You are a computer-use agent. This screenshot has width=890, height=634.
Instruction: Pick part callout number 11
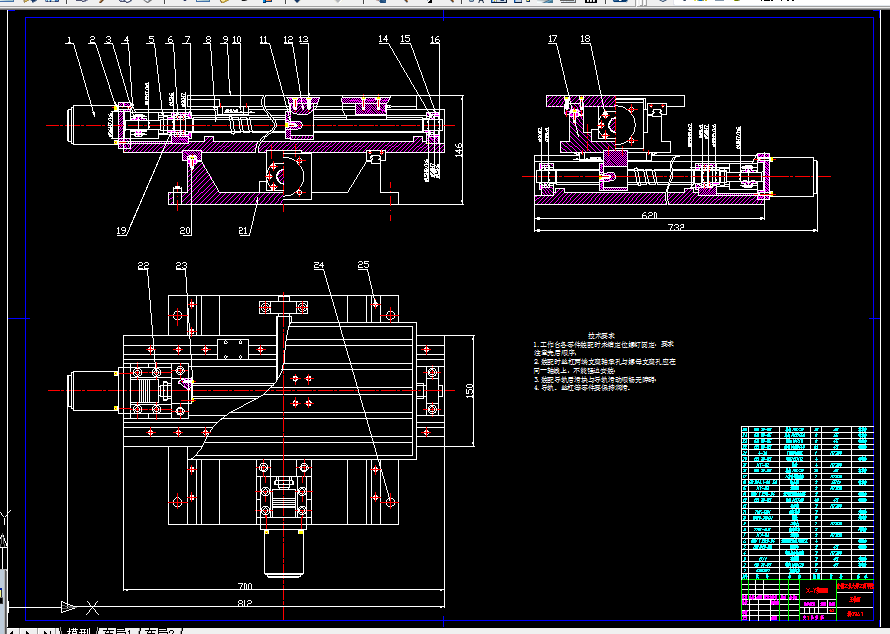coord(263,40)
